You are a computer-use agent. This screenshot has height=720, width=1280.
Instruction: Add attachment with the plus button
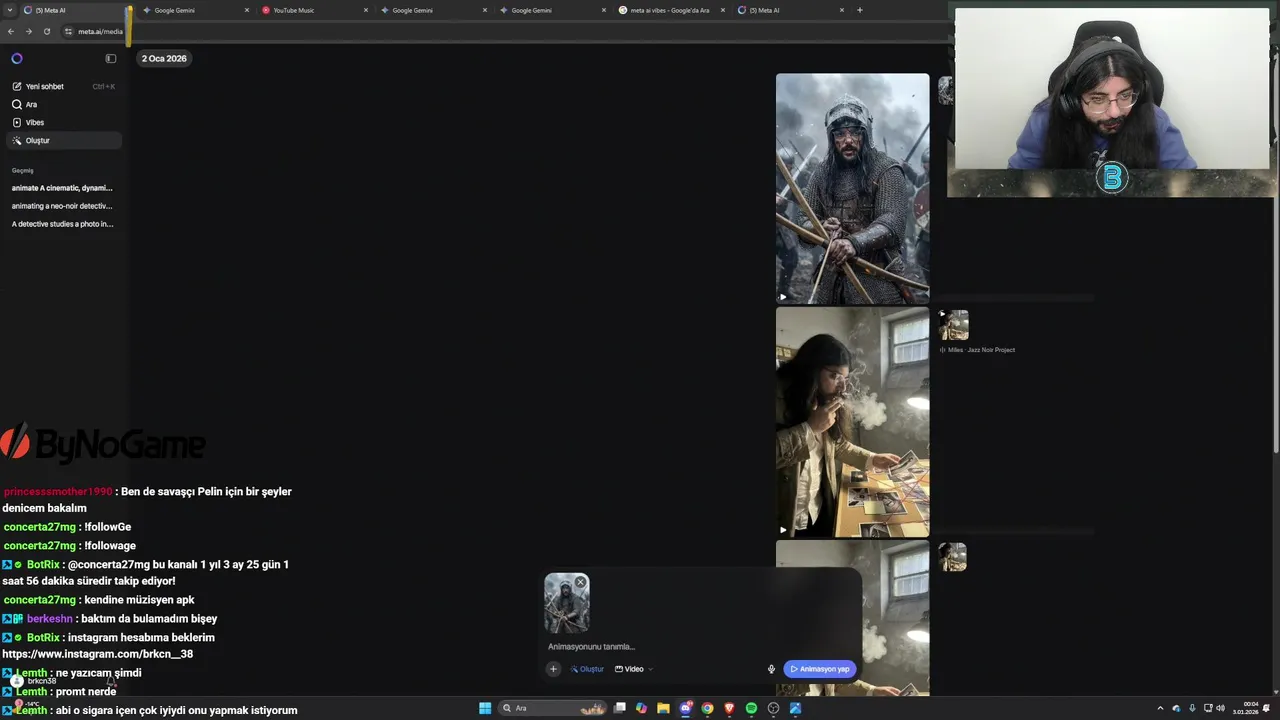click(x=553, y=669)
